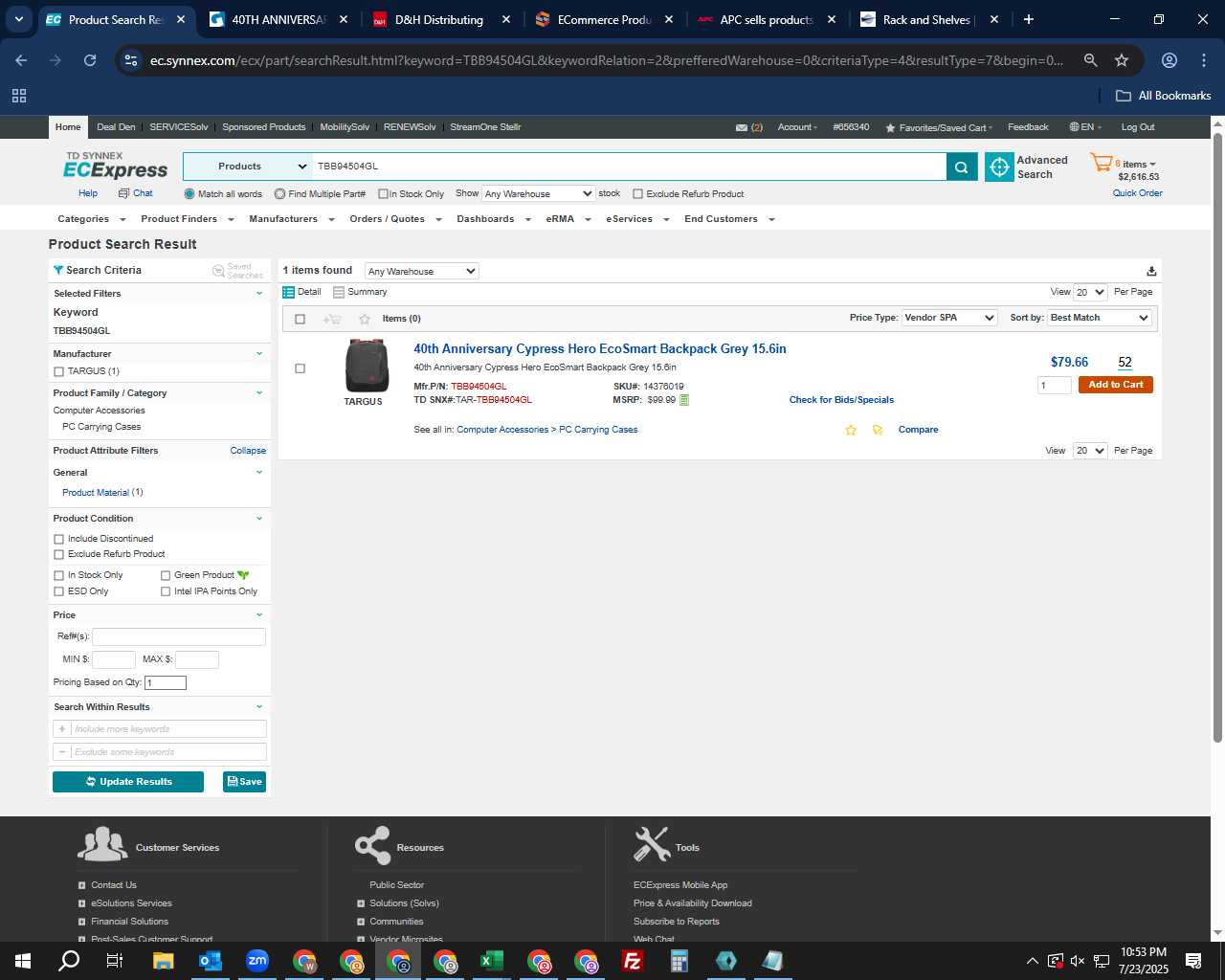Bookmark this page star icon
This screenshot has width=1225, height=980.
coord(1122,60)
